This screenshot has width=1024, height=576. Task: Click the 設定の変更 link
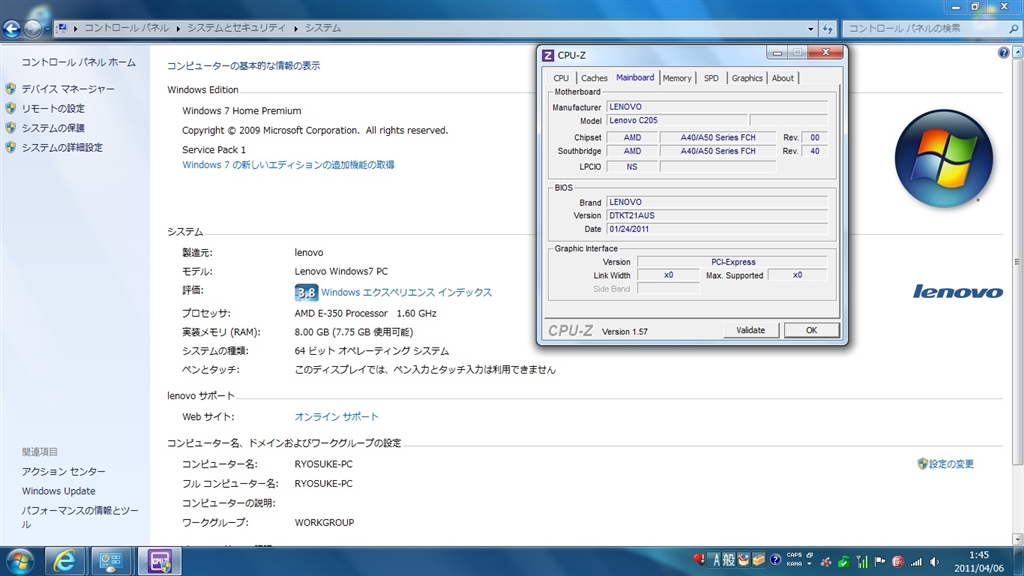tap(951, 464)
